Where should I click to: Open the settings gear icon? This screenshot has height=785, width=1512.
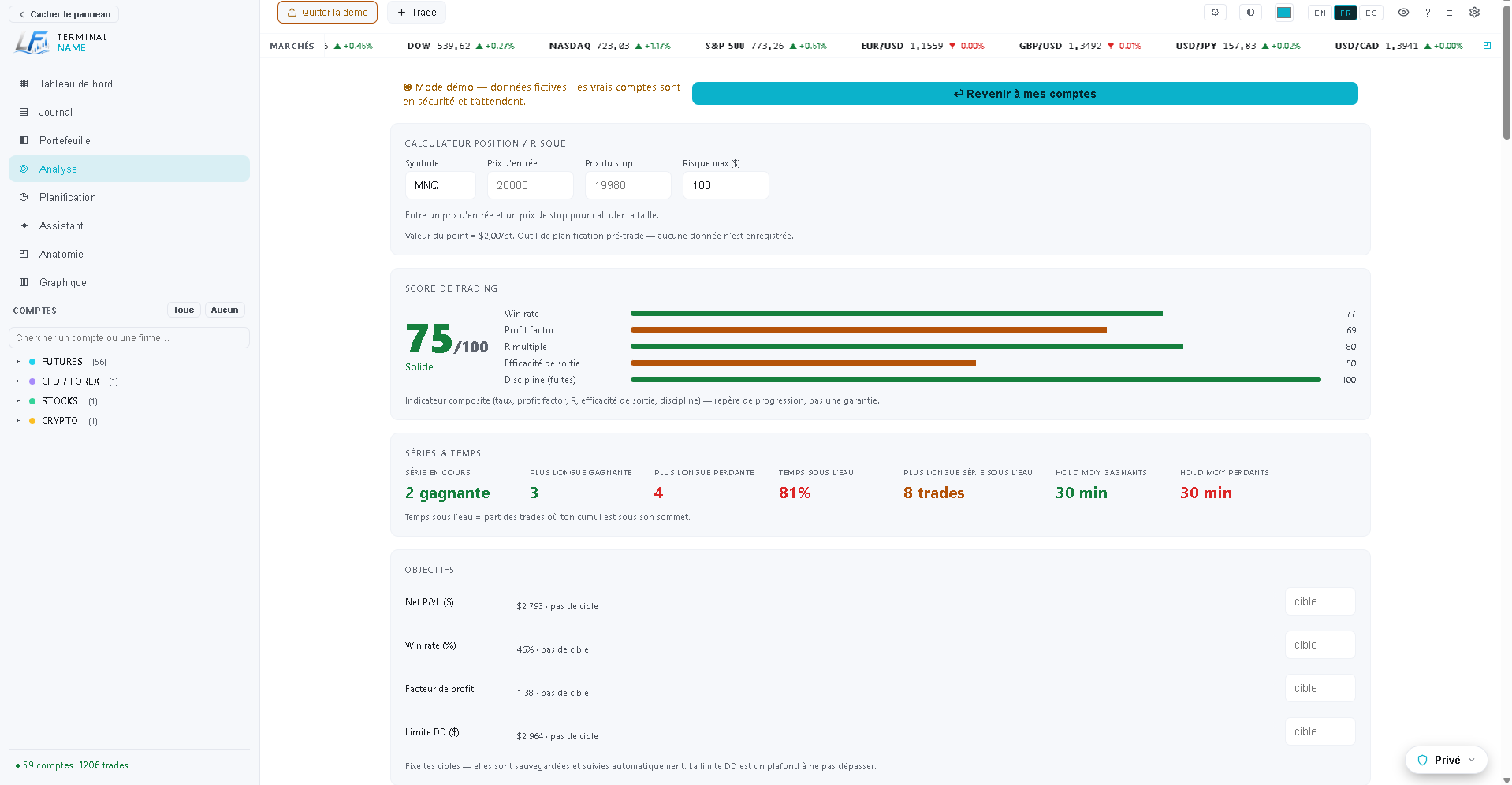(1474, 13)
